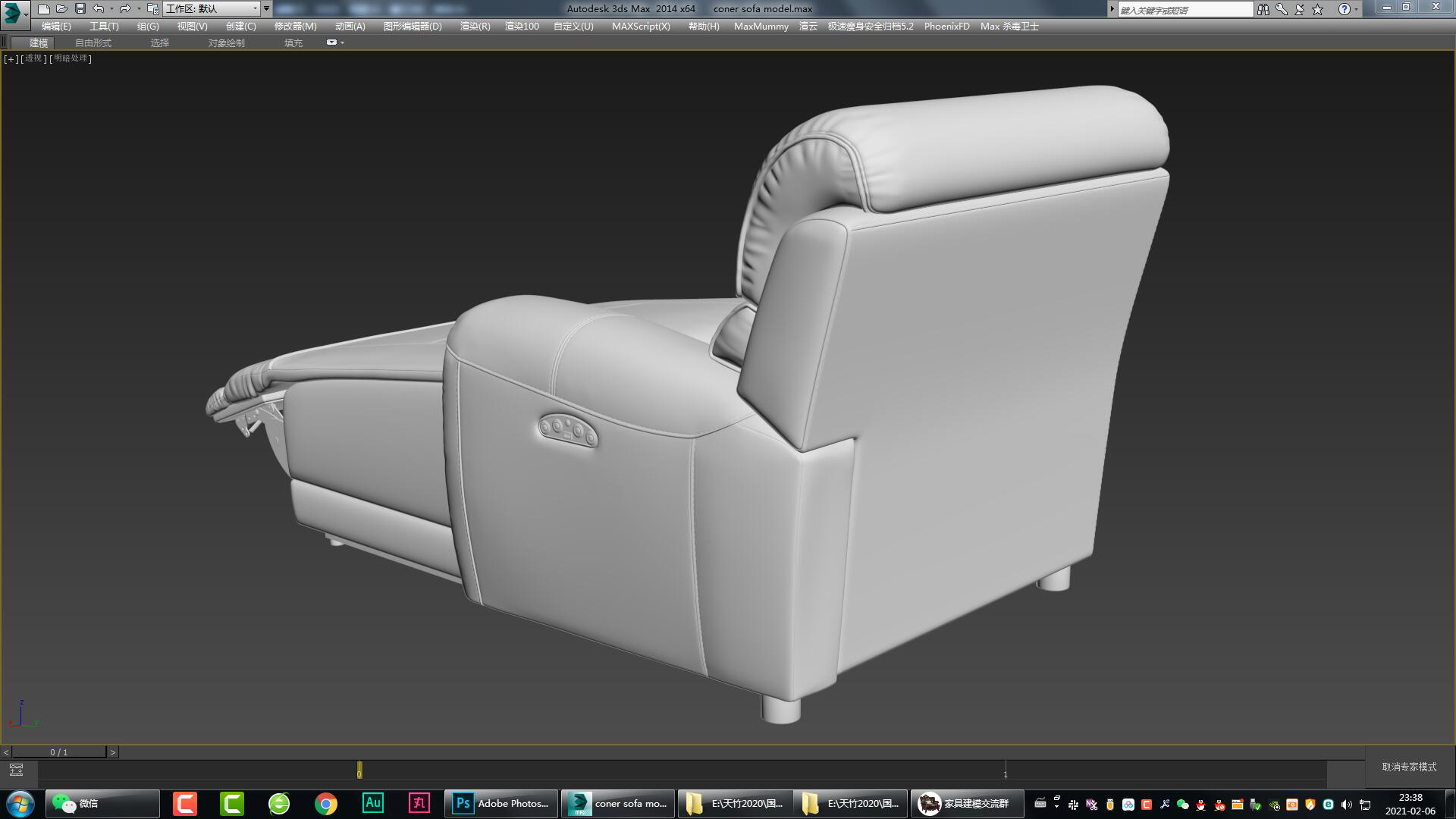1456x819 pixels.
Task: Click the favorites star icon in the InfoCenter
Action: (x=1319, y=9)
